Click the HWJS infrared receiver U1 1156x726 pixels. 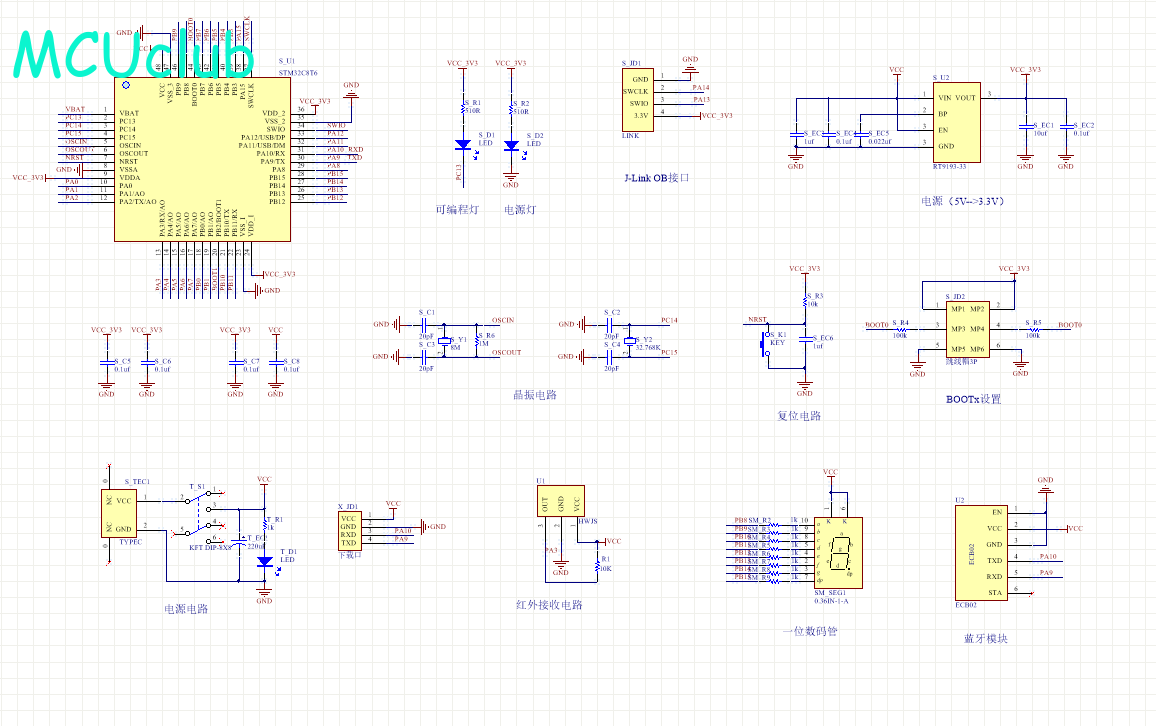pos(561,501)
